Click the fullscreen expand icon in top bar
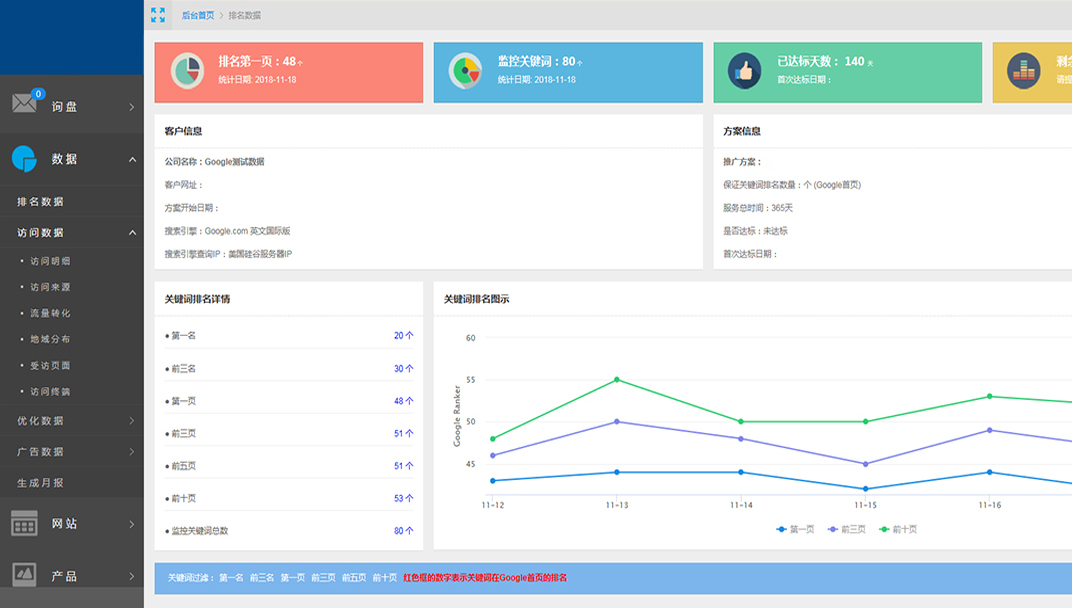The height and width of the screenshot is (608, 1072). click(x=158, y=15)
